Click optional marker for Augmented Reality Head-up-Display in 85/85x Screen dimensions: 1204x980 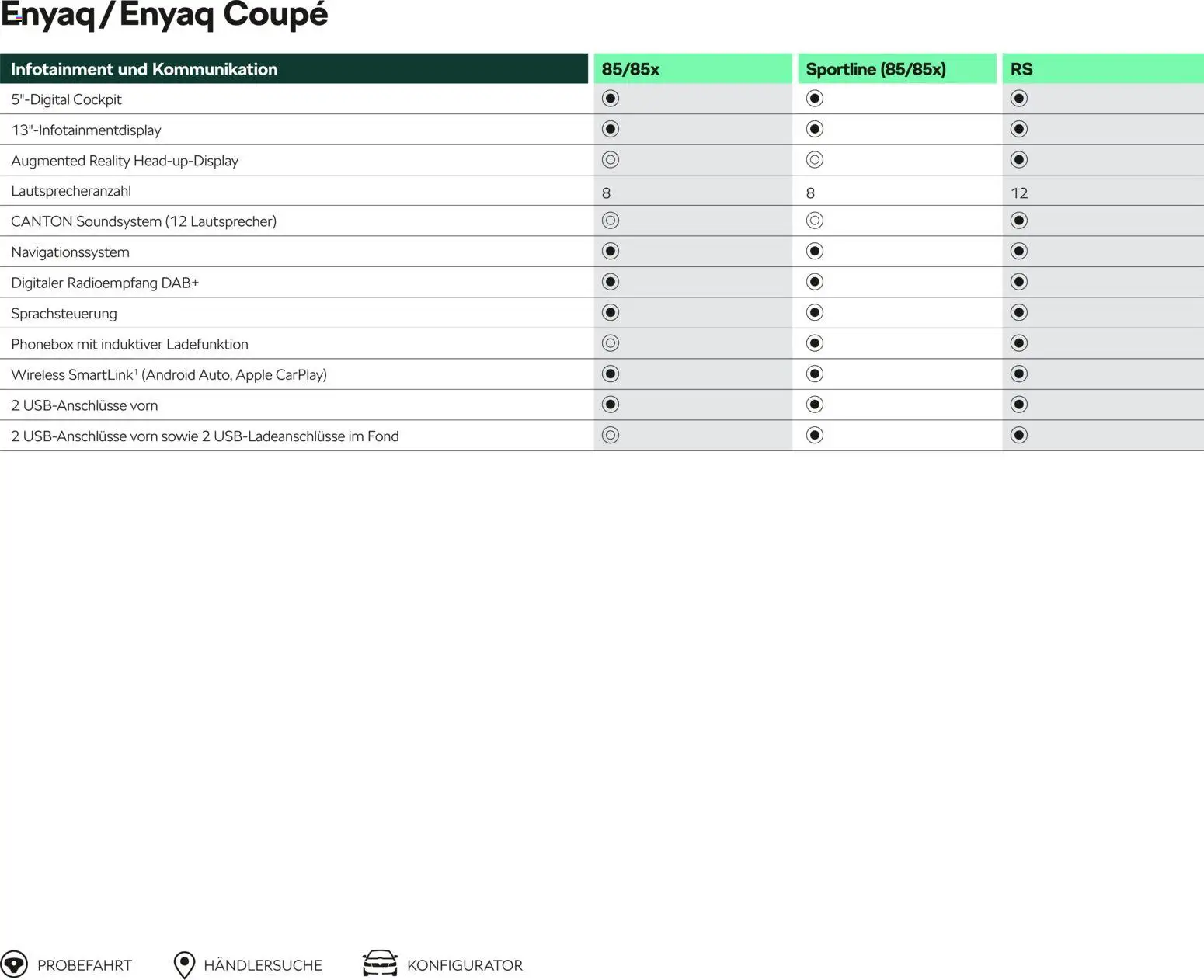coord(611,160)
